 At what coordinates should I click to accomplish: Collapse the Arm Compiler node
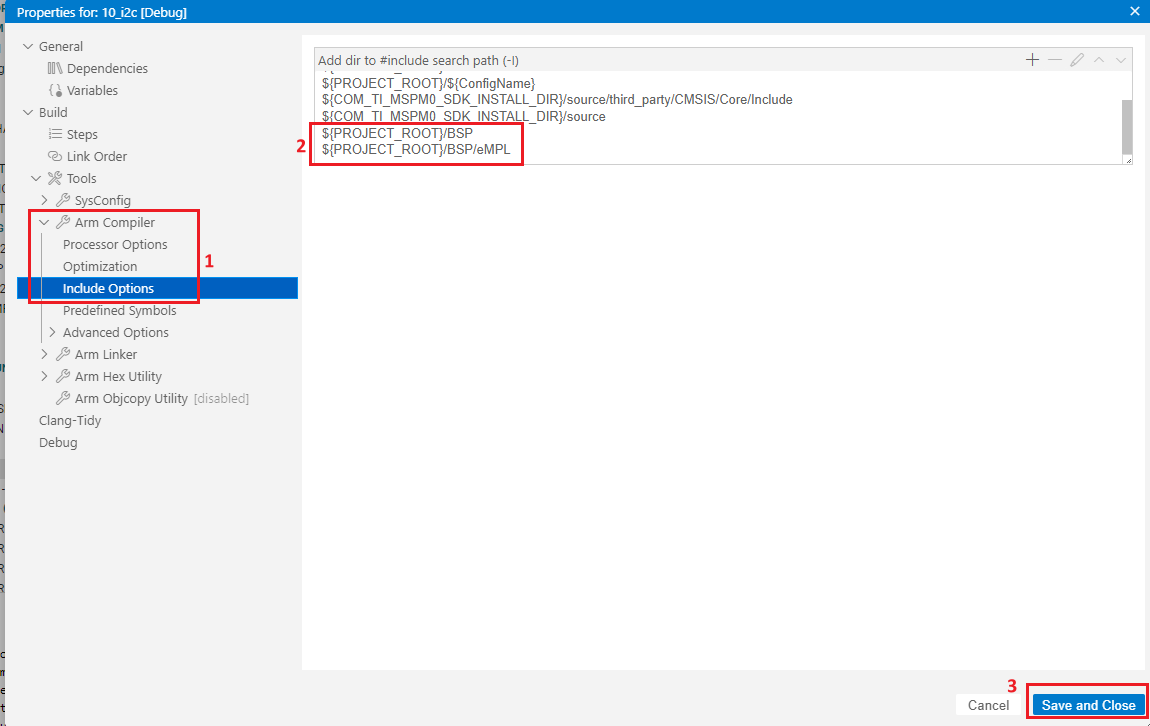pos(44,222)
